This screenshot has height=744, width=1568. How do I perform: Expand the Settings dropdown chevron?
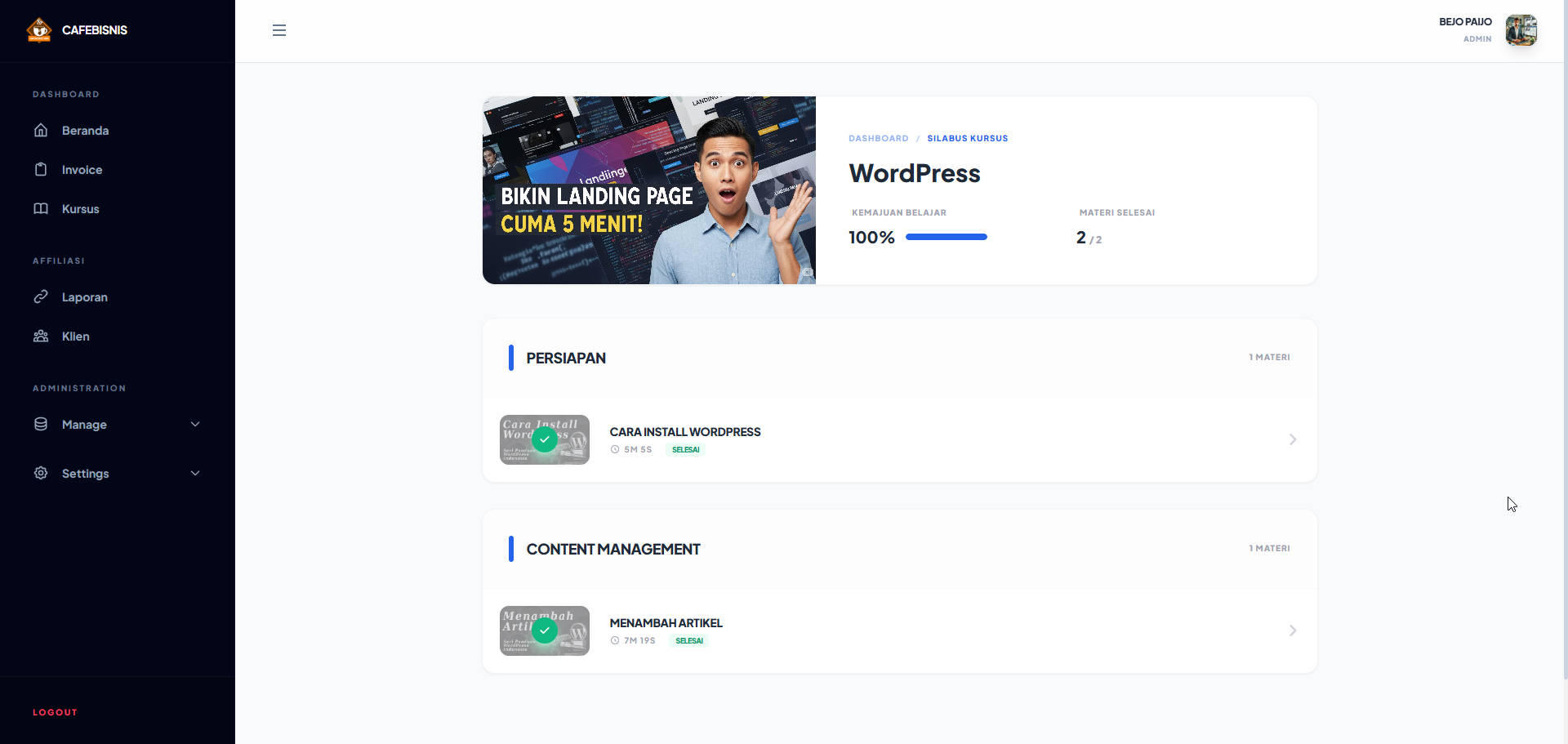tap(195, 474)
